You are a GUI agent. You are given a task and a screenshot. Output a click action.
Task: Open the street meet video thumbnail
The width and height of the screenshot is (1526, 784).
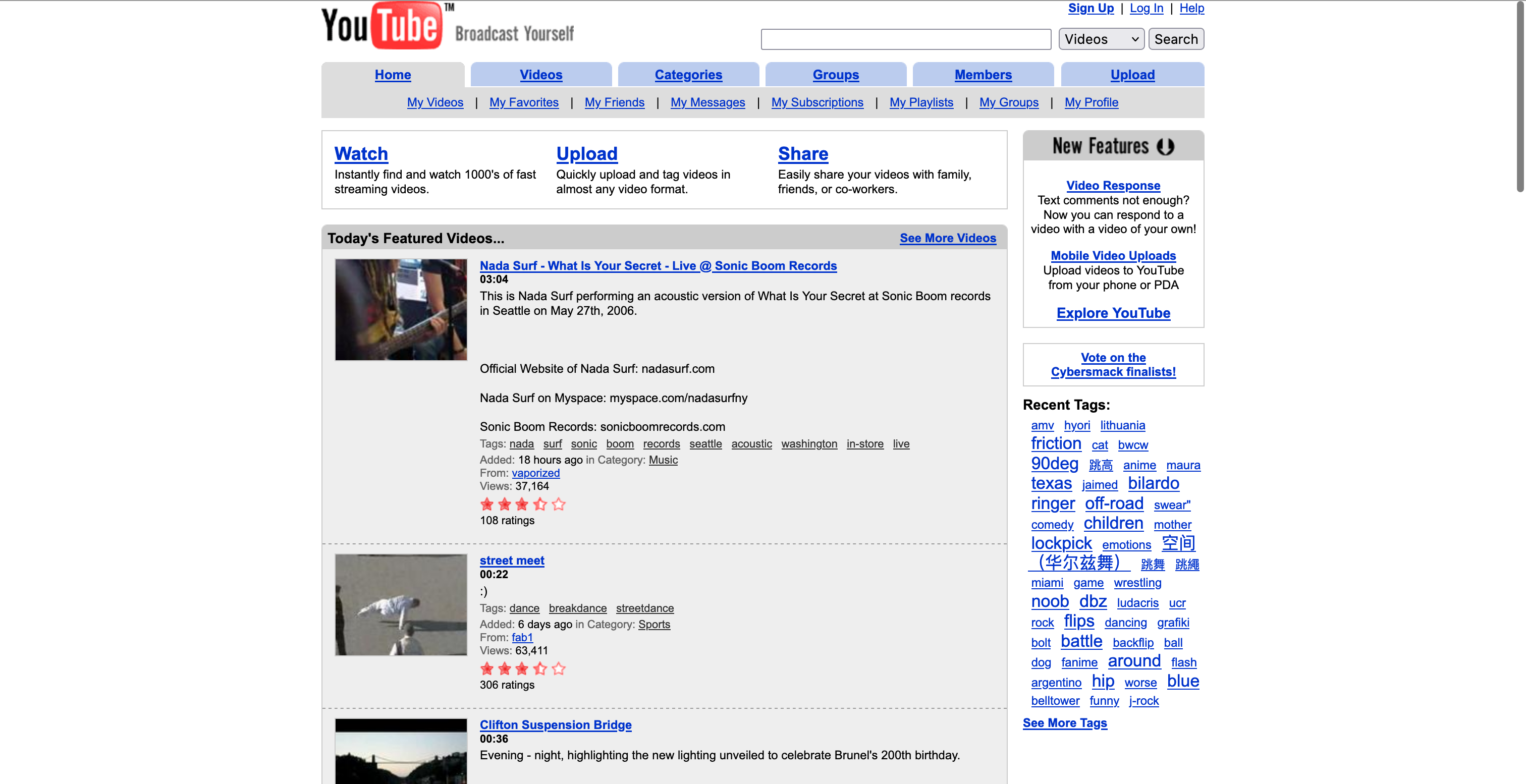401,604
